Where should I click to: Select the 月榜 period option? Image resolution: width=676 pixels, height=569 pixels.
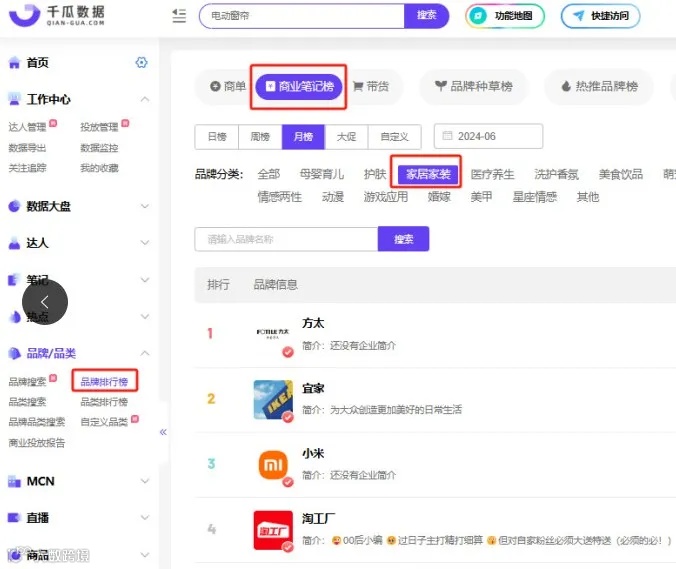tap(303, 137)
